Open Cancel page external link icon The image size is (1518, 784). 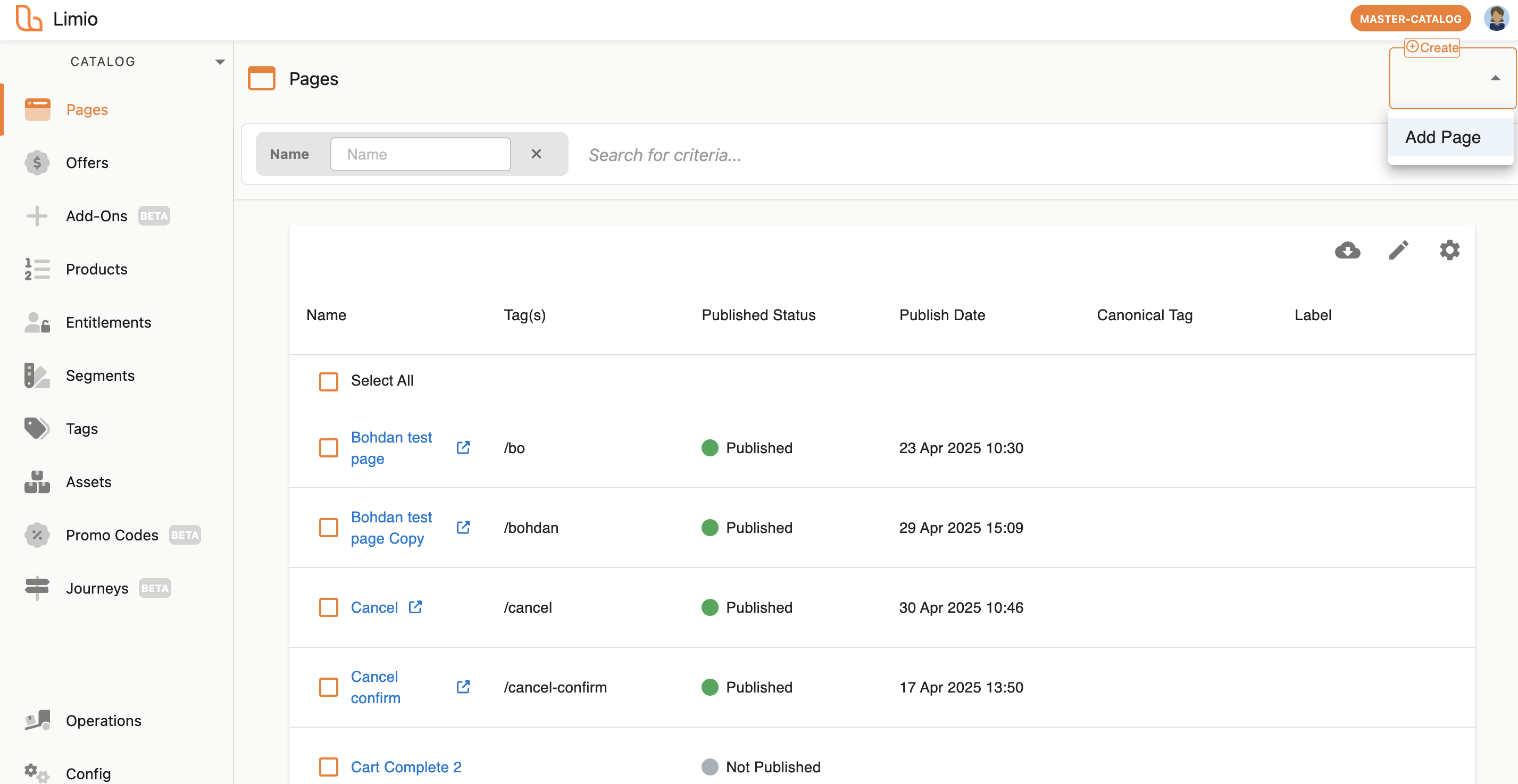[415, 607]
